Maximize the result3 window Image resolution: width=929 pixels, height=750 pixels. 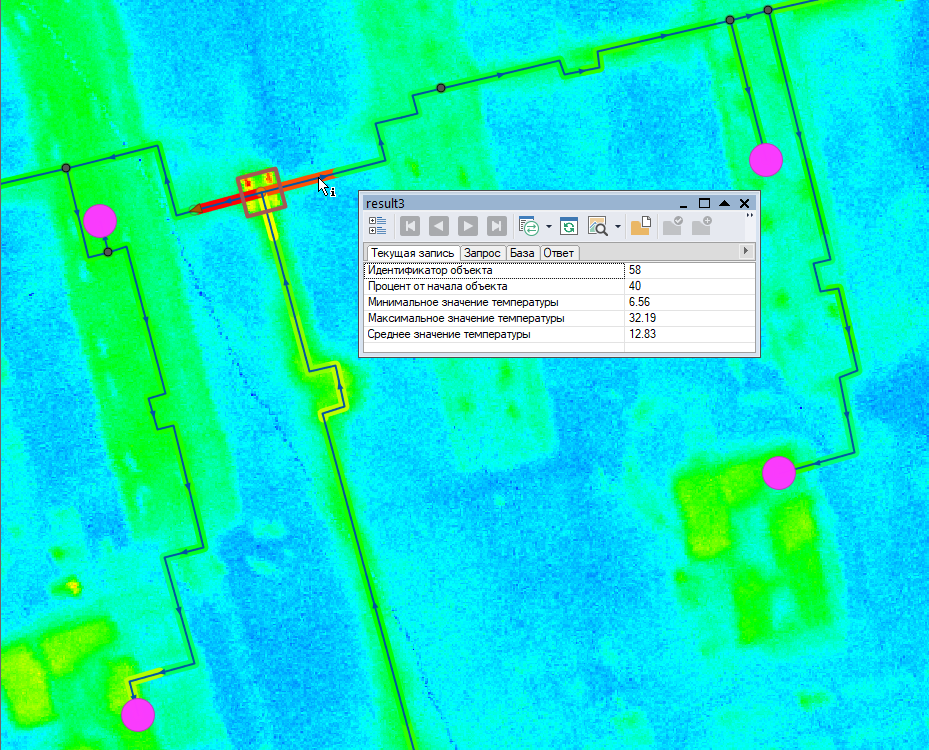(704, 203)
